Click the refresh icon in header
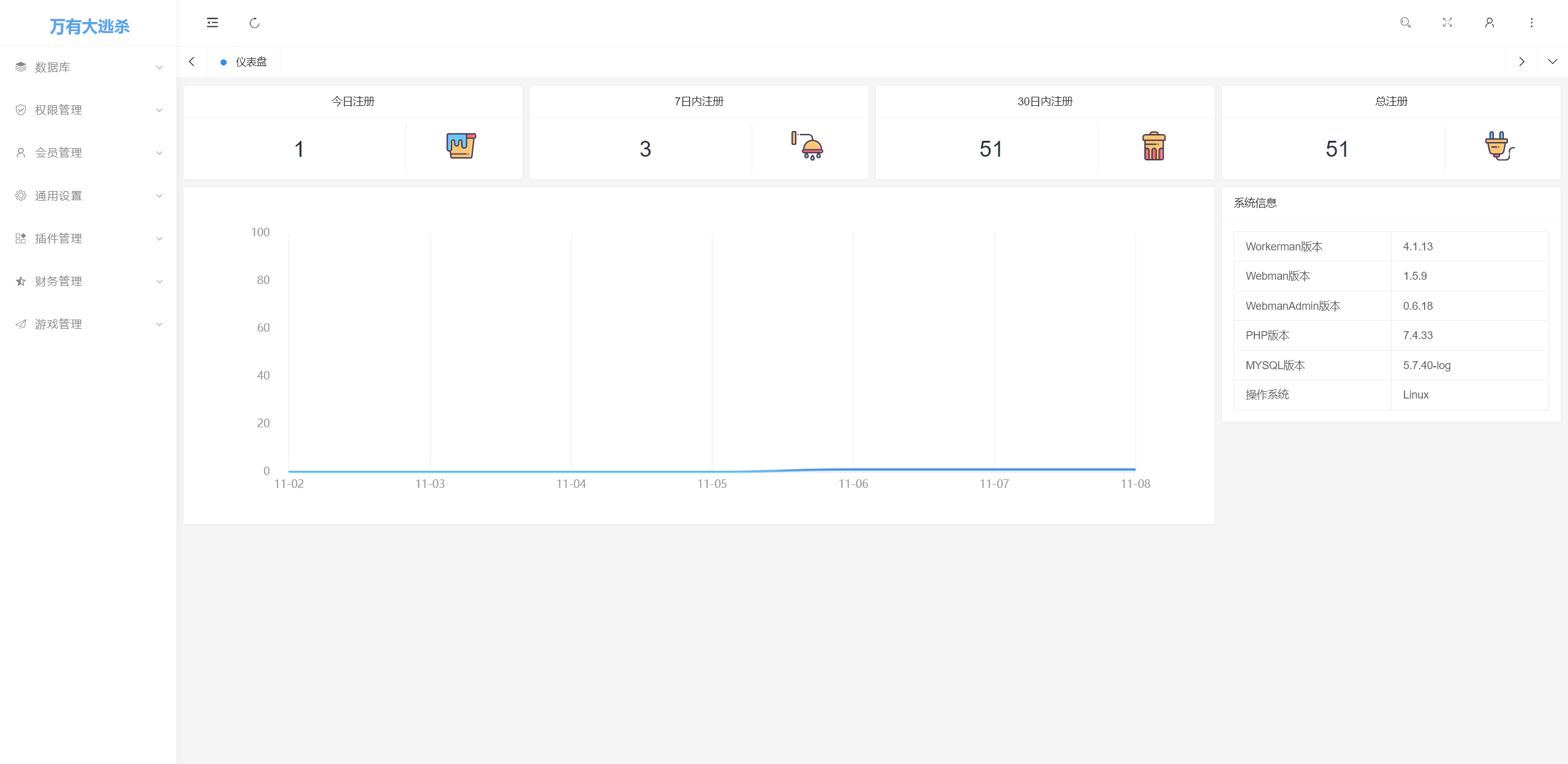This screenshot has width=1568, height=764. (x=255, y=23)
